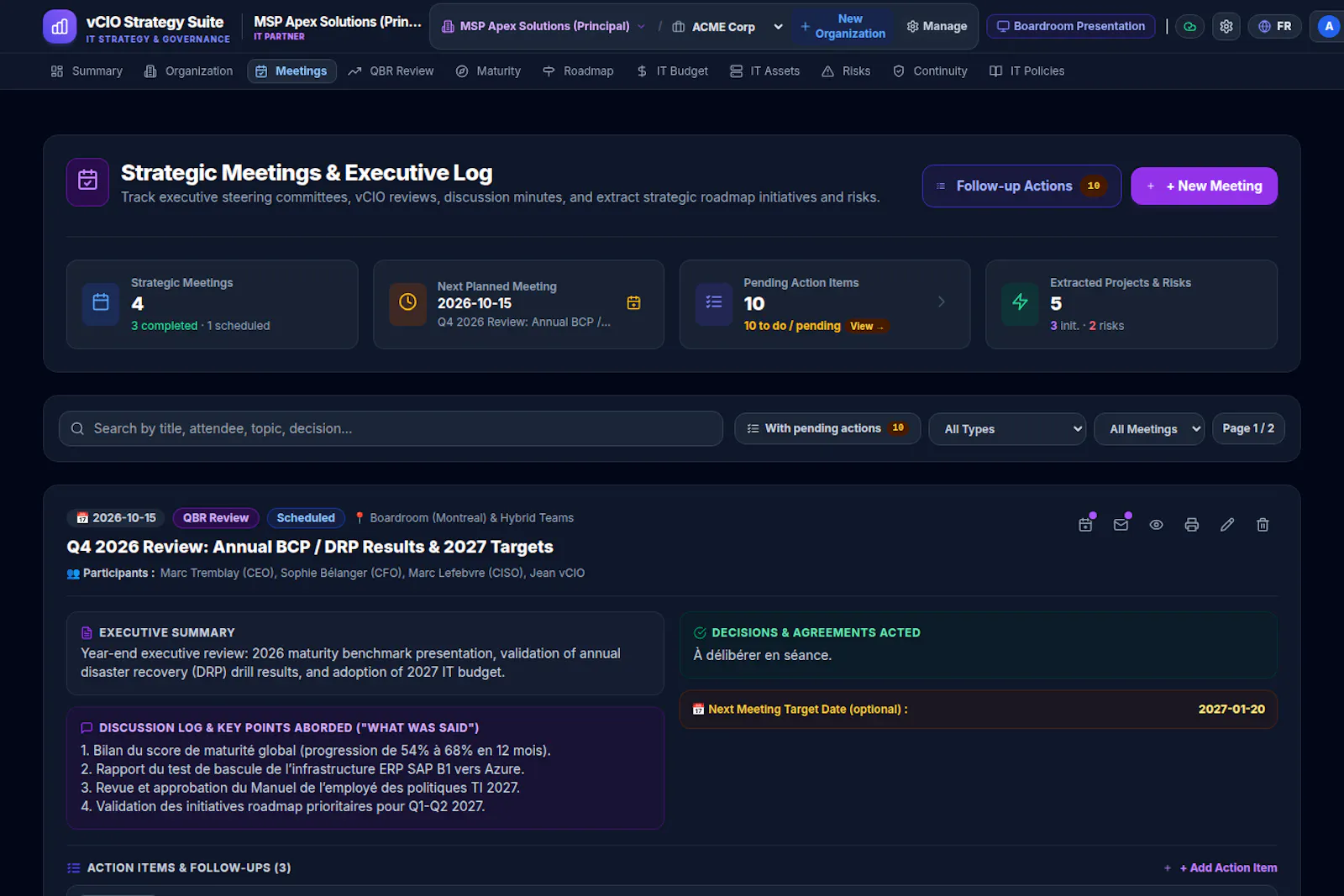
Task: Open the Continuity tab
Action: coord(930,71)
